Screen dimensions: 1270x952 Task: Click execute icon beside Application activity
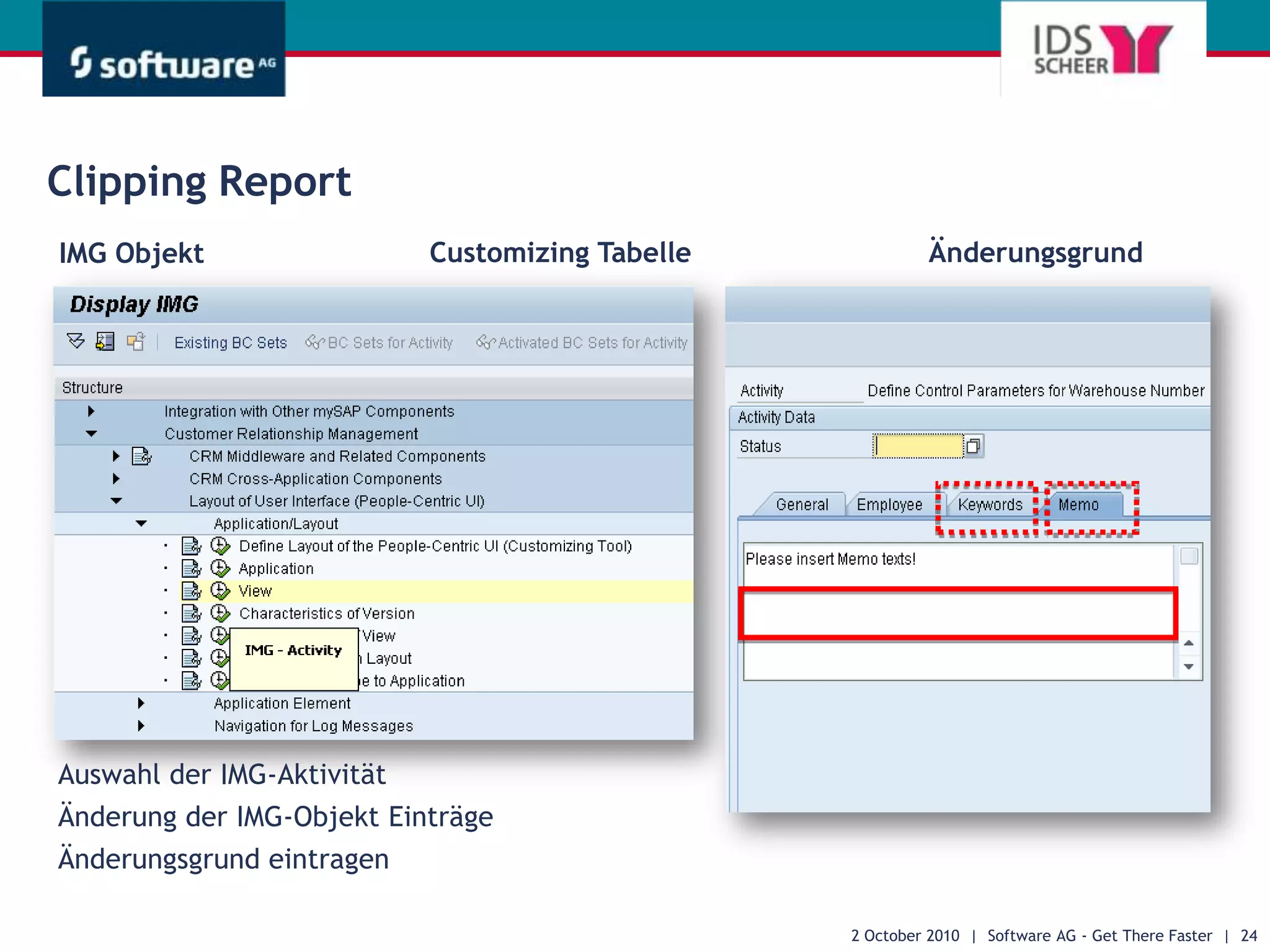click(220, 568)
